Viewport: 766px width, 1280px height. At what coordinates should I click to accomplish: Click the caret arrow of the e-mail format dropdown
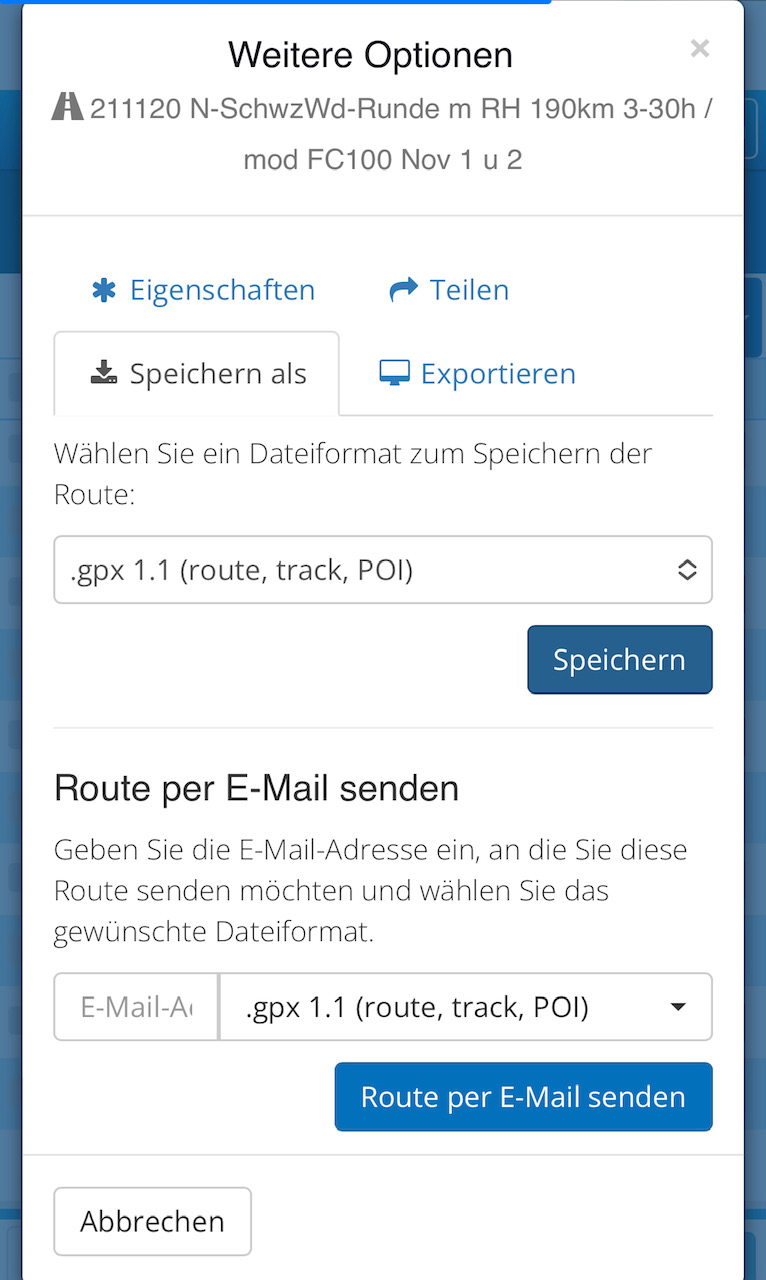pyautogui.click(x=678, y=1007)
